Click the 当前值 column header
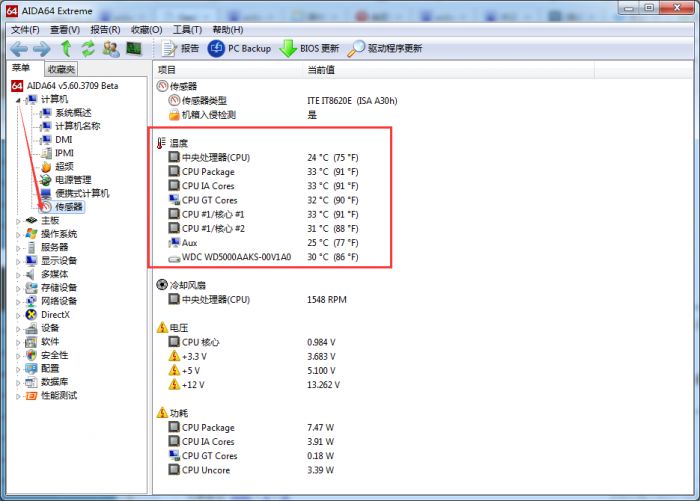 [x=448, y=70]
